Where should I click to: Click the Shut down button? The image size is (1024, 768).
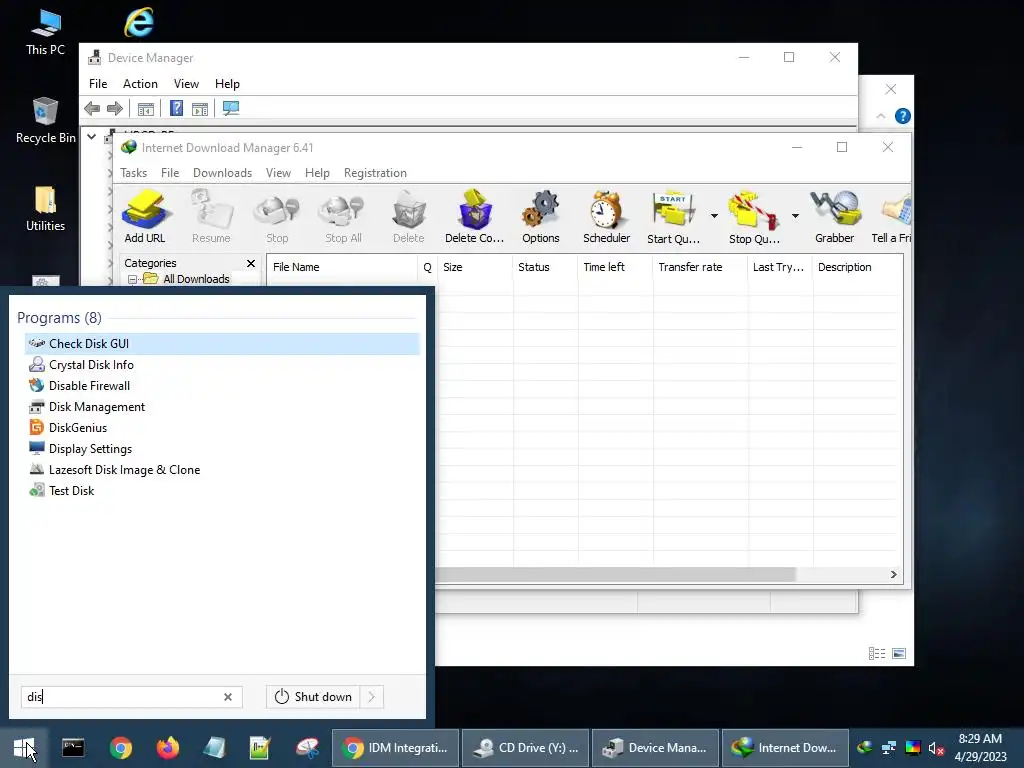click(313, 697)
